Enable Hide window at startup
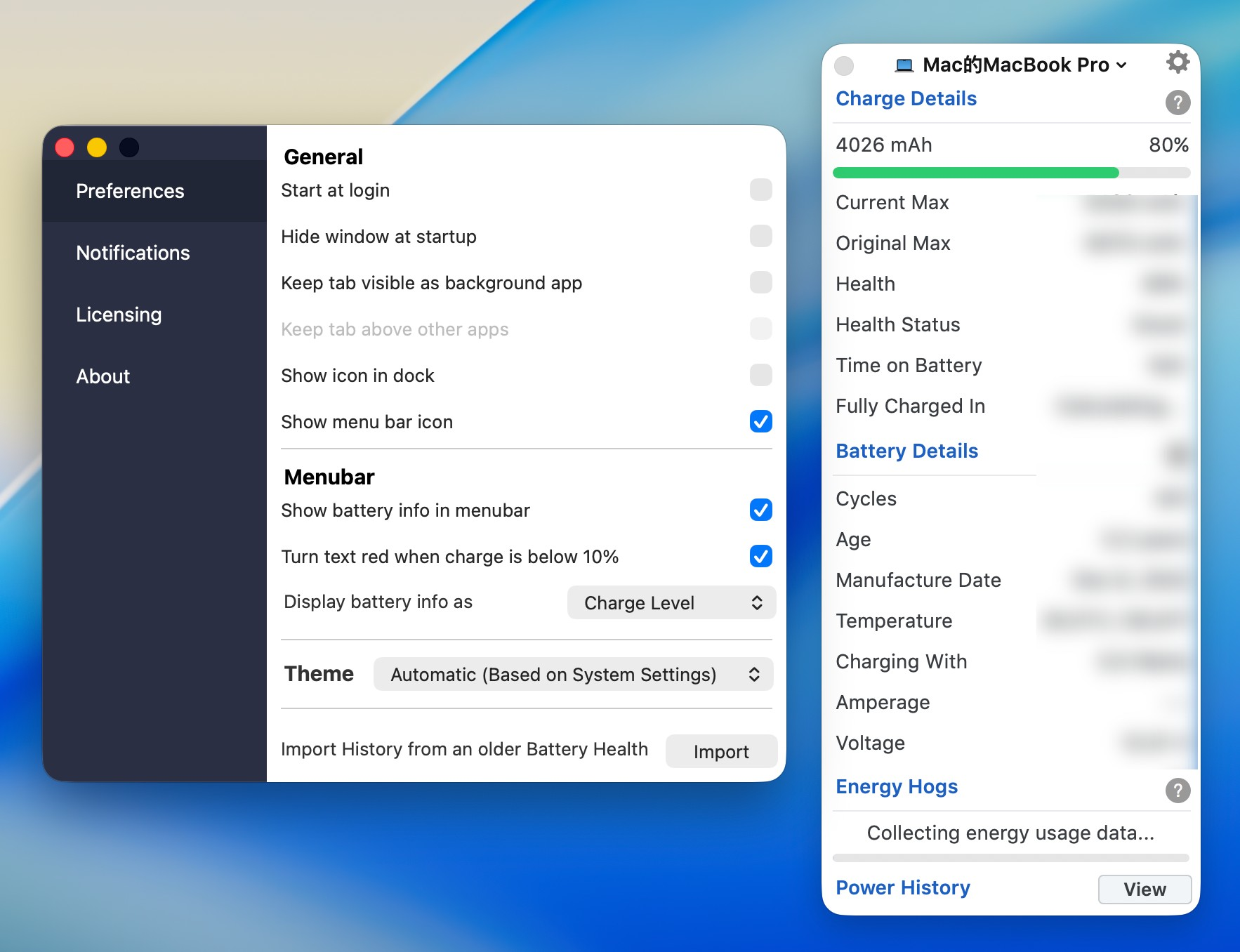The image size is (1240, 952). click(760, 236)
